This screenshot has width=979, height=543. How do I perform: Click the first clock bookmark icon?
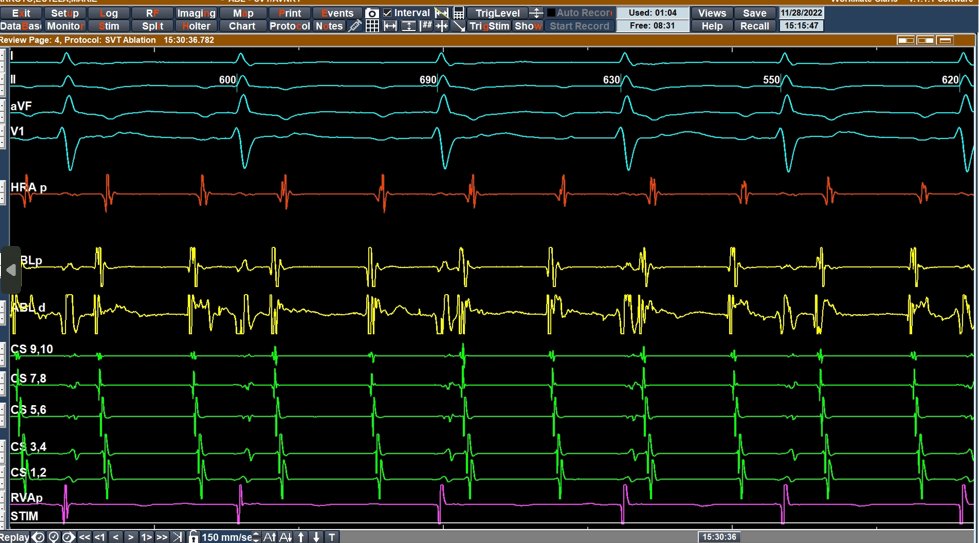tap(39, 537)
